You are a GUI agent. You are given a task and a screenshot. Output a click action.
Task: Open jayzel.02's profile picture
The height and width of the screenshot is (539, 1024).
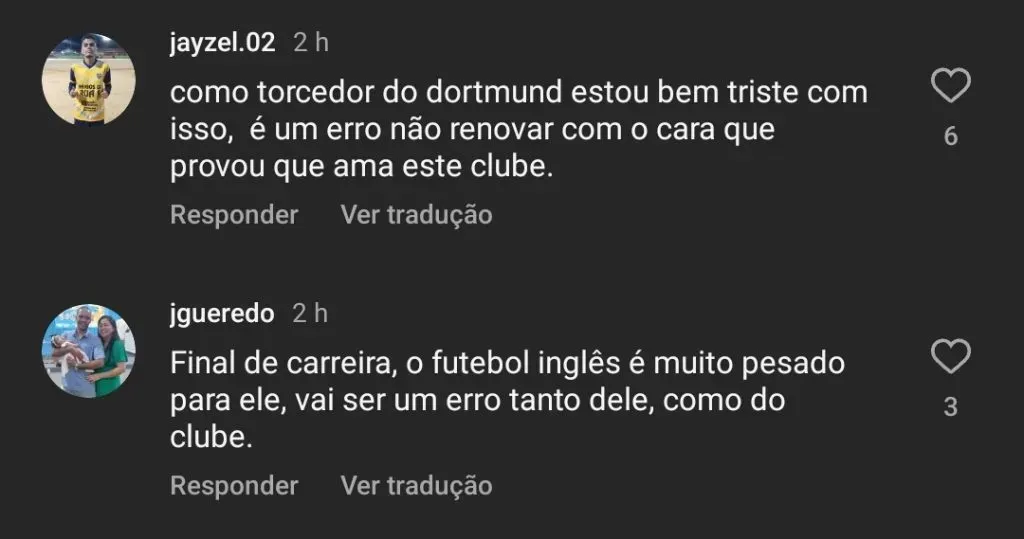(x=89, y=79)
